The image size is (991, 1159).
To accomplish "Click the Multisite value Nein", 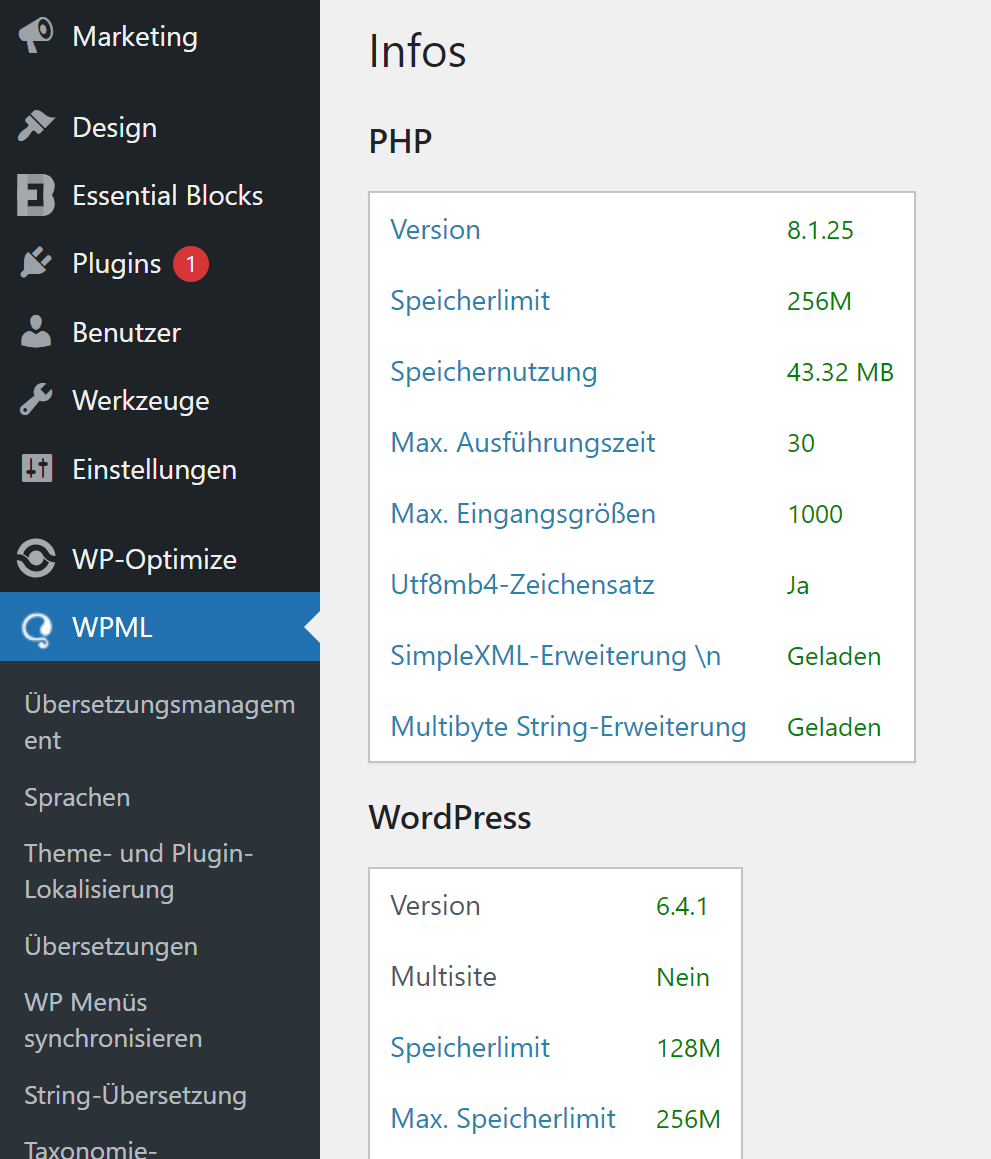I will (683, 977).
